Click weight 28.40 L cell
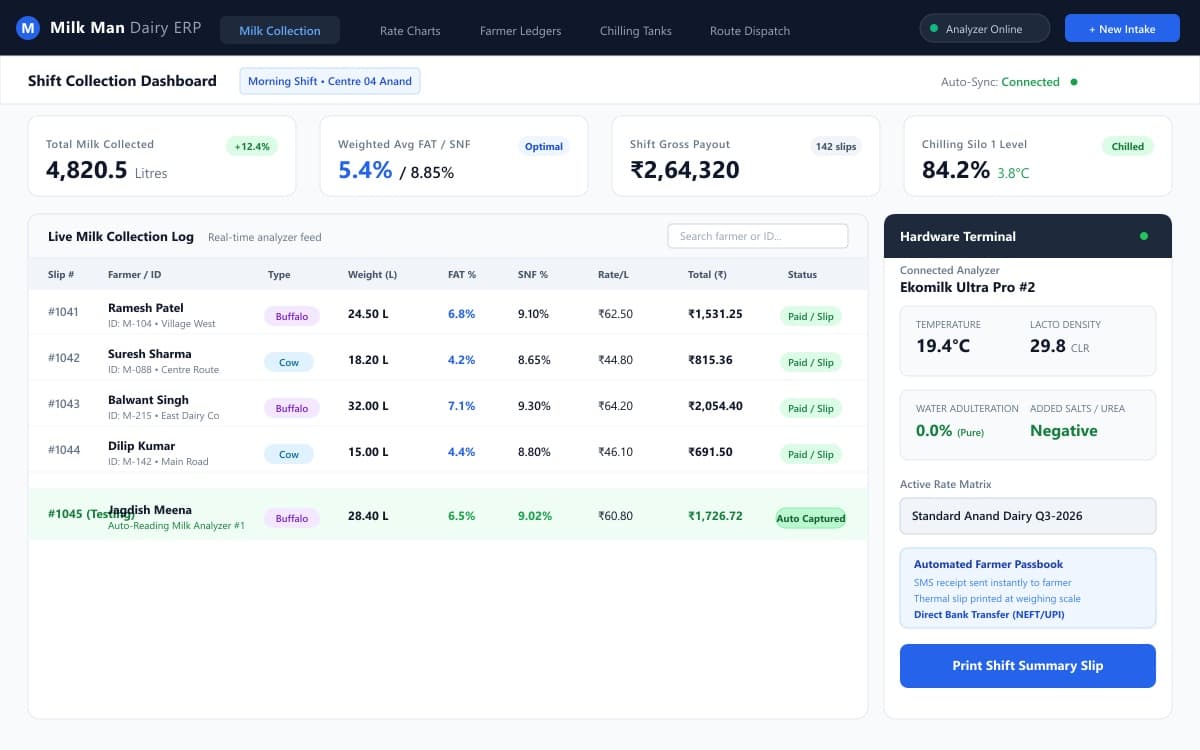Screen dimensions: 1200x750 (x=368, y=516)
